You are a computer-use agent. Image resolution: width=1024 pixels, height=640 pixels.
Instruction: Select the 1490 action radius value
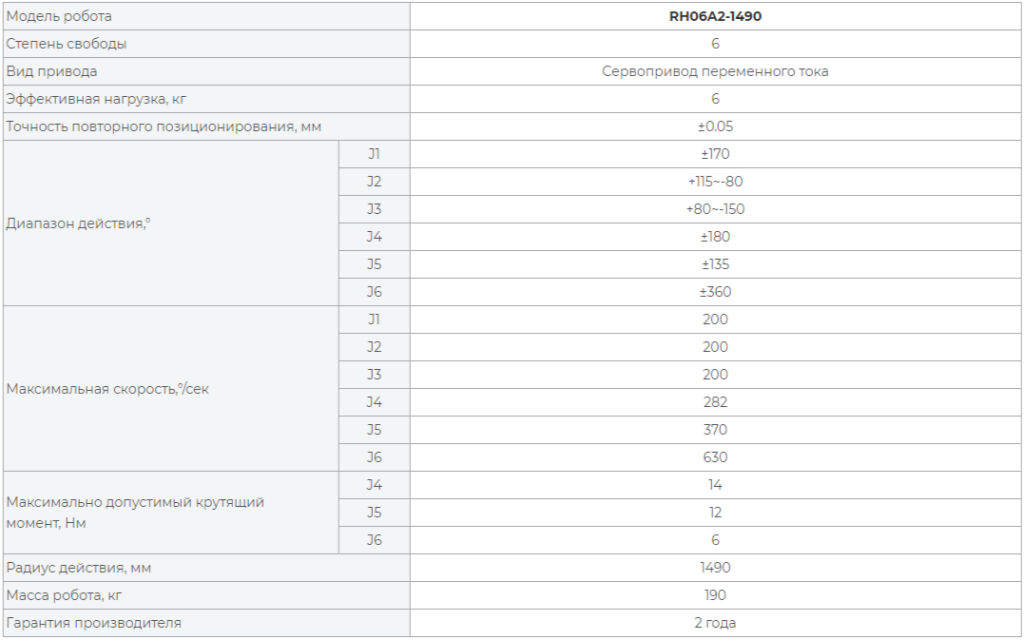coord(715,568)
